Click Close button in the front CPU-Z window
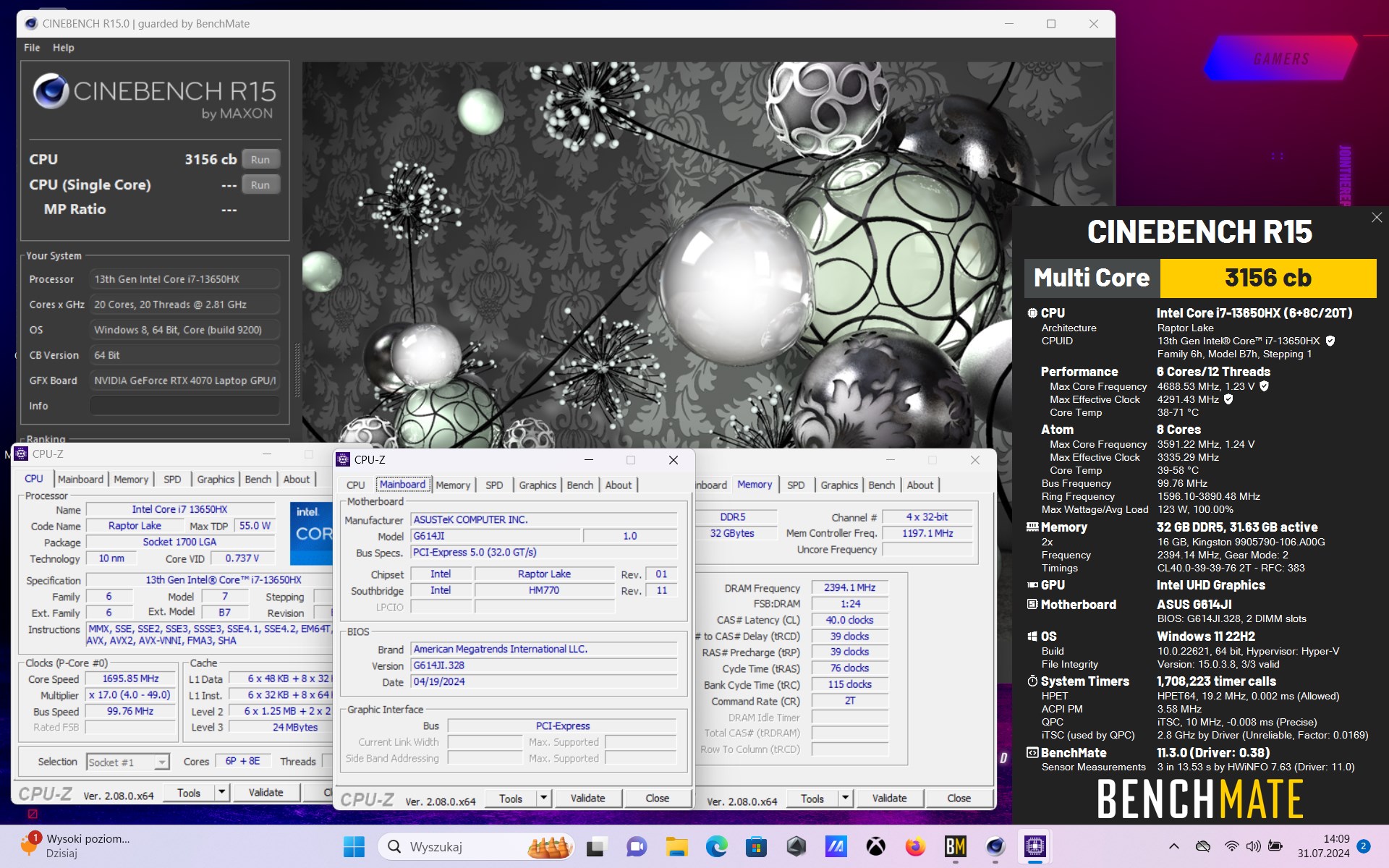This screenshot has width=1389, height=868. [x=657, y=799]
